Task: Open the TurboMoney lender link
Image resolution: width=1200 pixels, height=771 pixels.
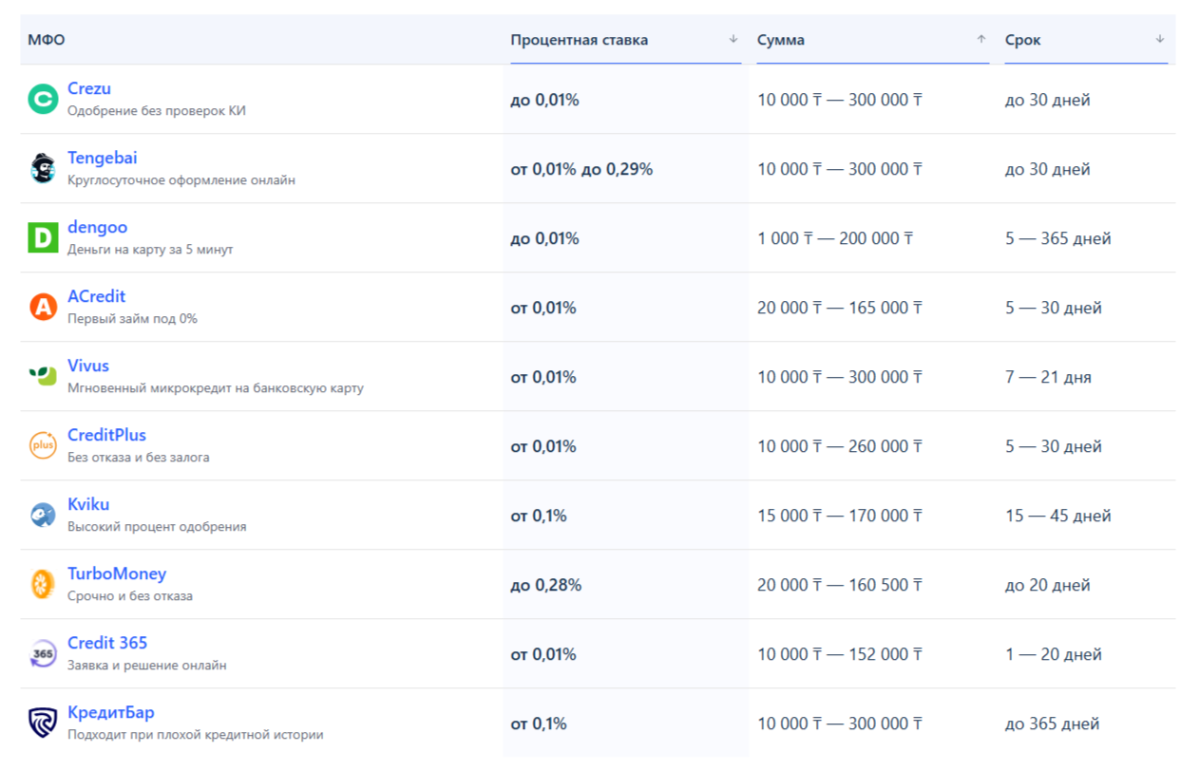Action: coord(116,574)
